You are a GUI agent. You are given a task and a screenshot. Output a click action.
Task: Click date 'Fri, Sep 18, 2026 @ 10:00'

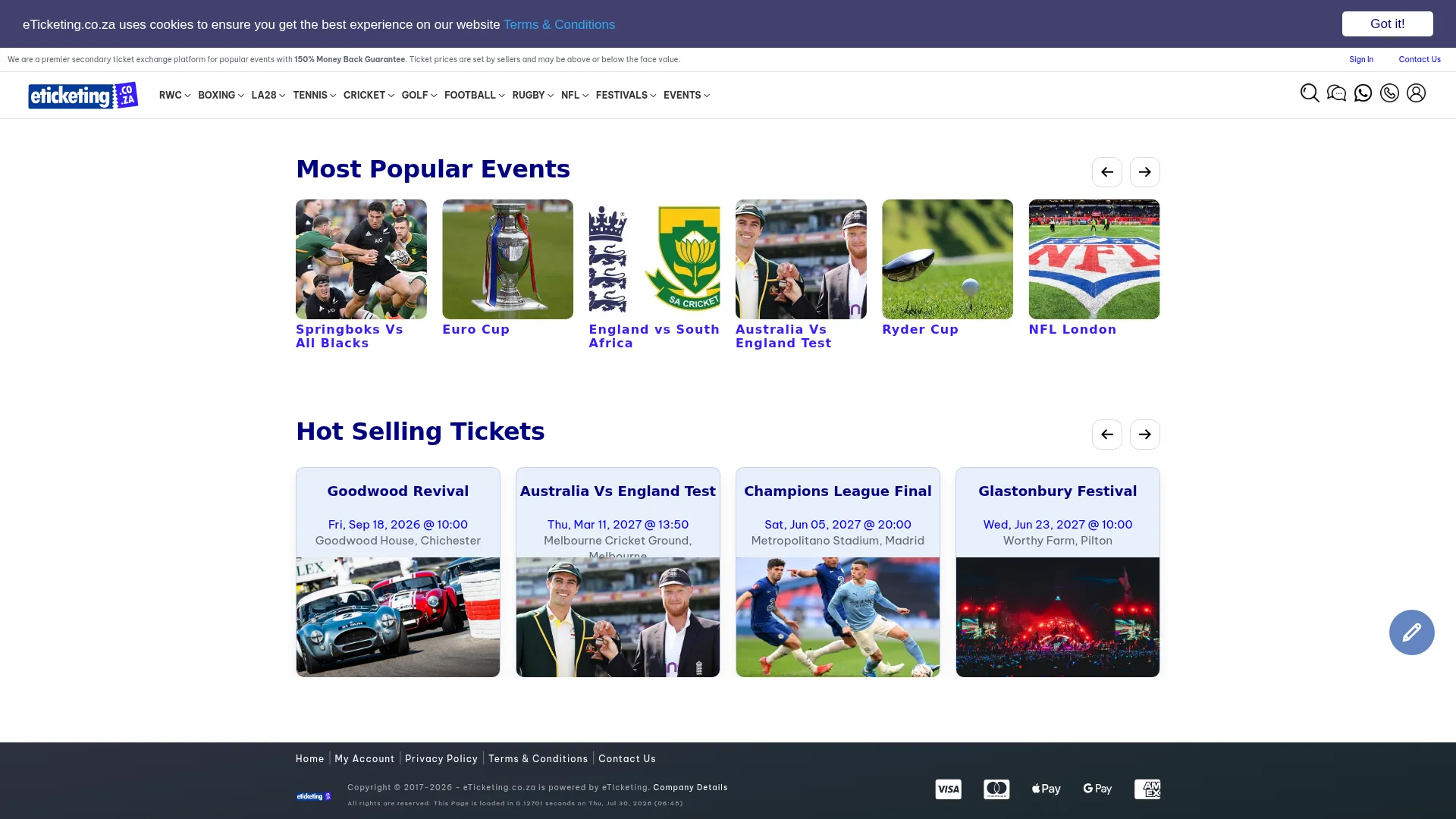(398, 524)
